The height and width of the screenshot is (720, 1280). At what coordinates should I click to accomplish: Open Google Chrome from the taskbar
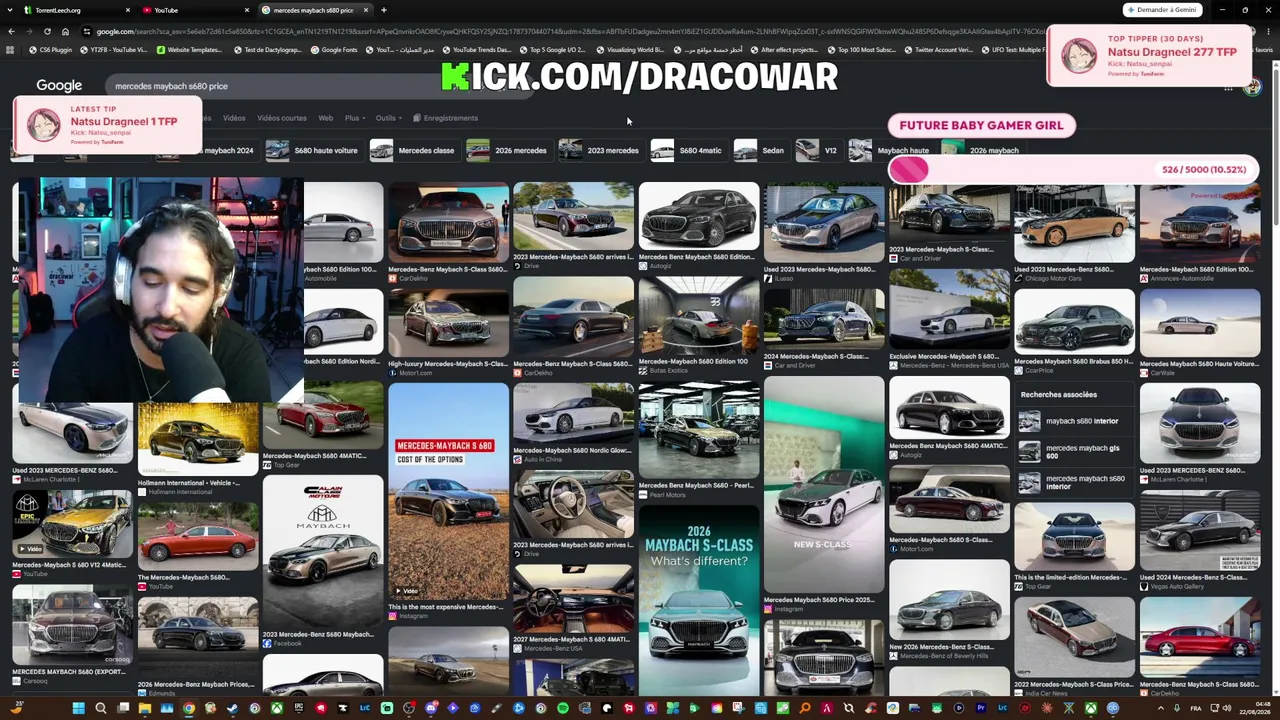pos(188,709)
